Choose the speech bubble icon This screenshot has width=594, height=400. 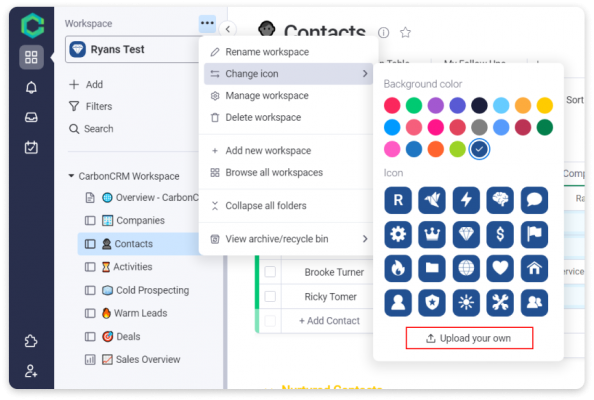point(534,200)
